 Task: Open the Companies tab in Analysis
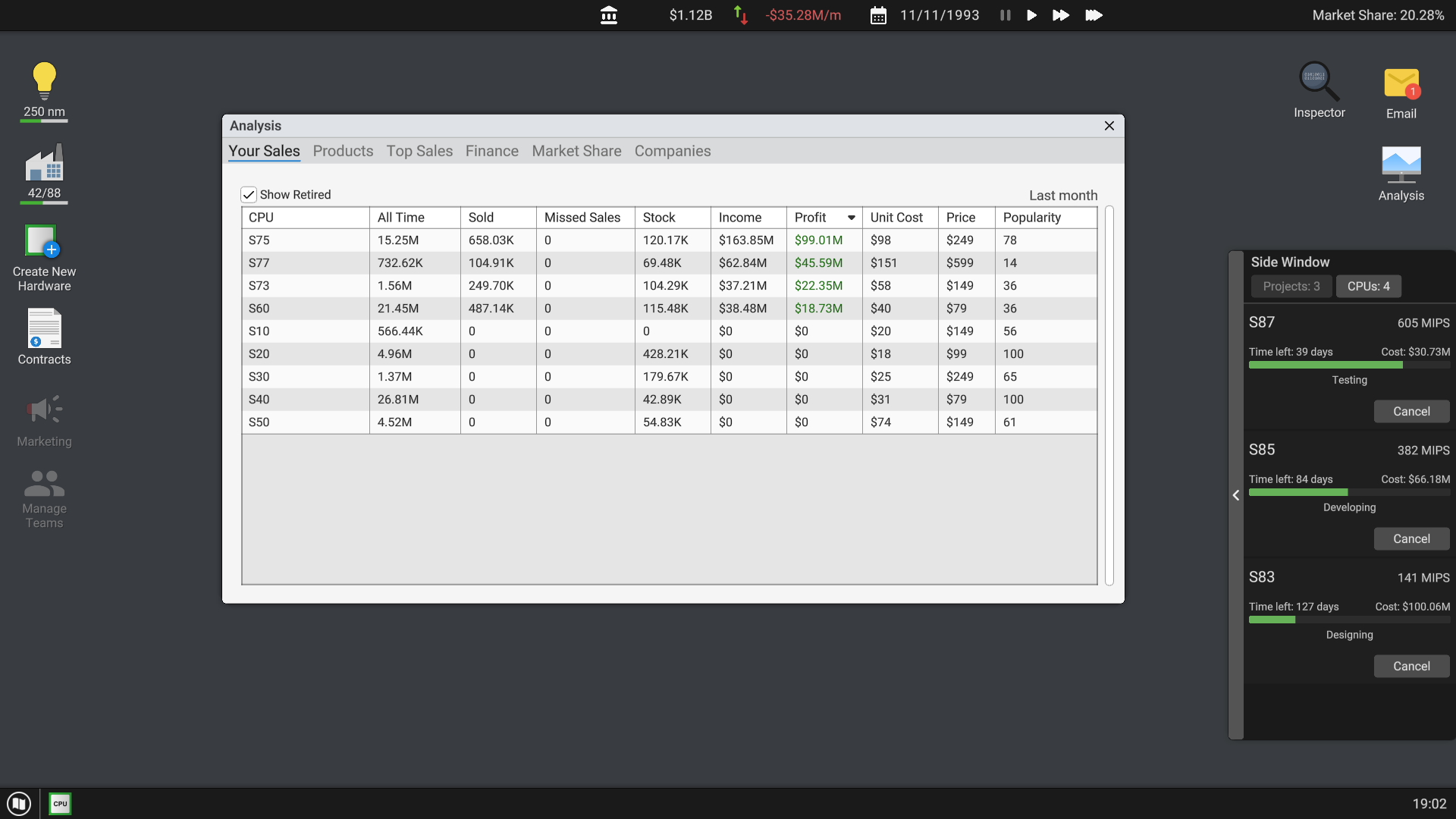coord(673,151)
